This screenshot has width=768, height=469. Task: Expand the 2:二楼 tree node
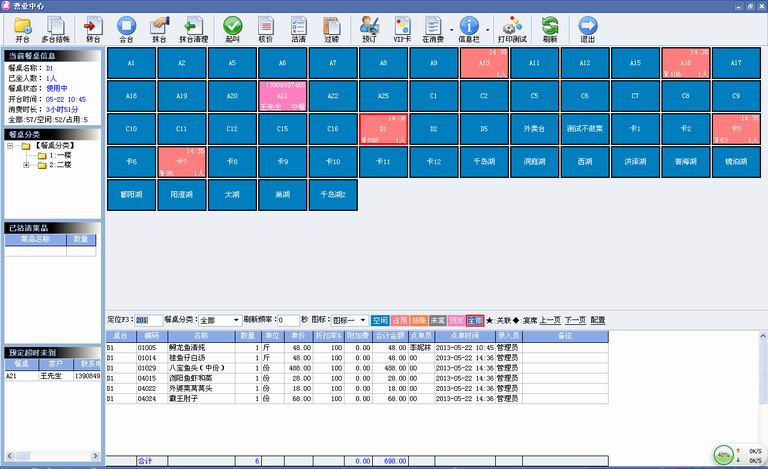[27, 165]
